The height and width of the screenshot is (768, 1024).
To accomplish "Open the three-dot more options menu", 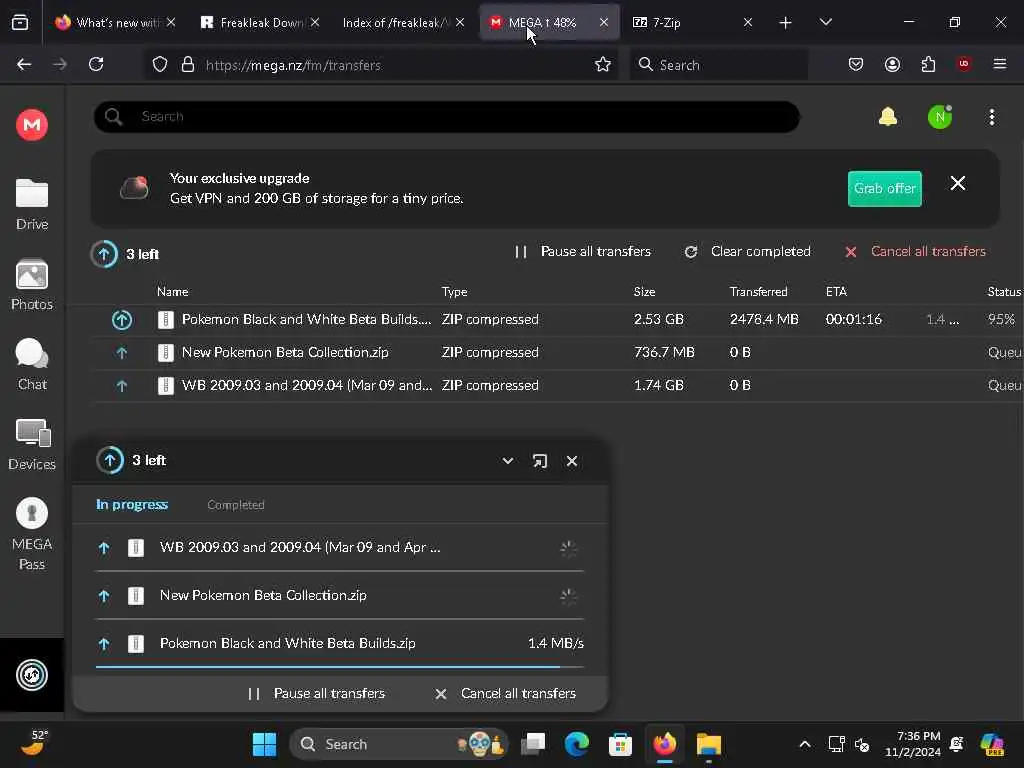I will pos(991,117).
